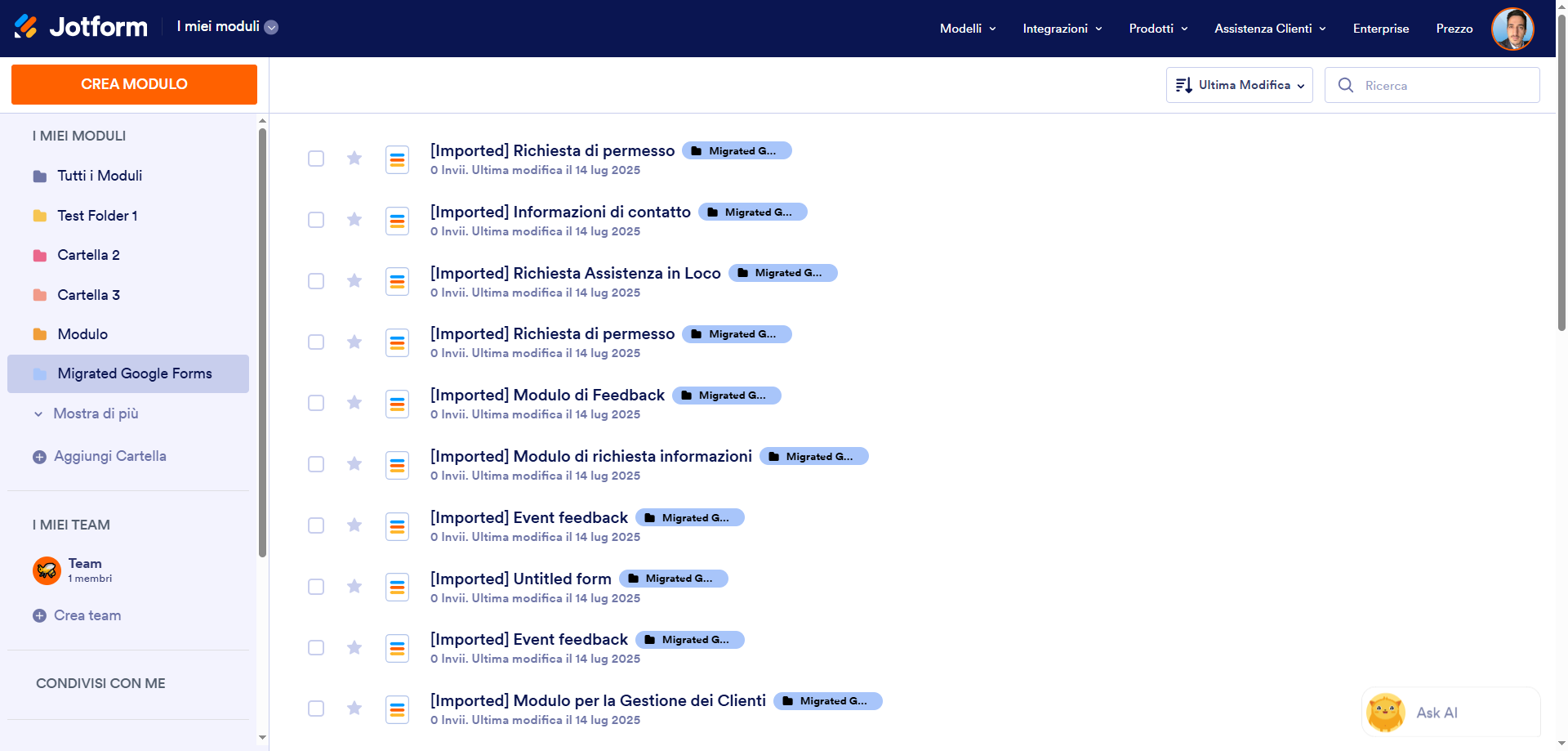Favorite Modulo per la Gestione dei Clienti

click(x=354, y=708)
